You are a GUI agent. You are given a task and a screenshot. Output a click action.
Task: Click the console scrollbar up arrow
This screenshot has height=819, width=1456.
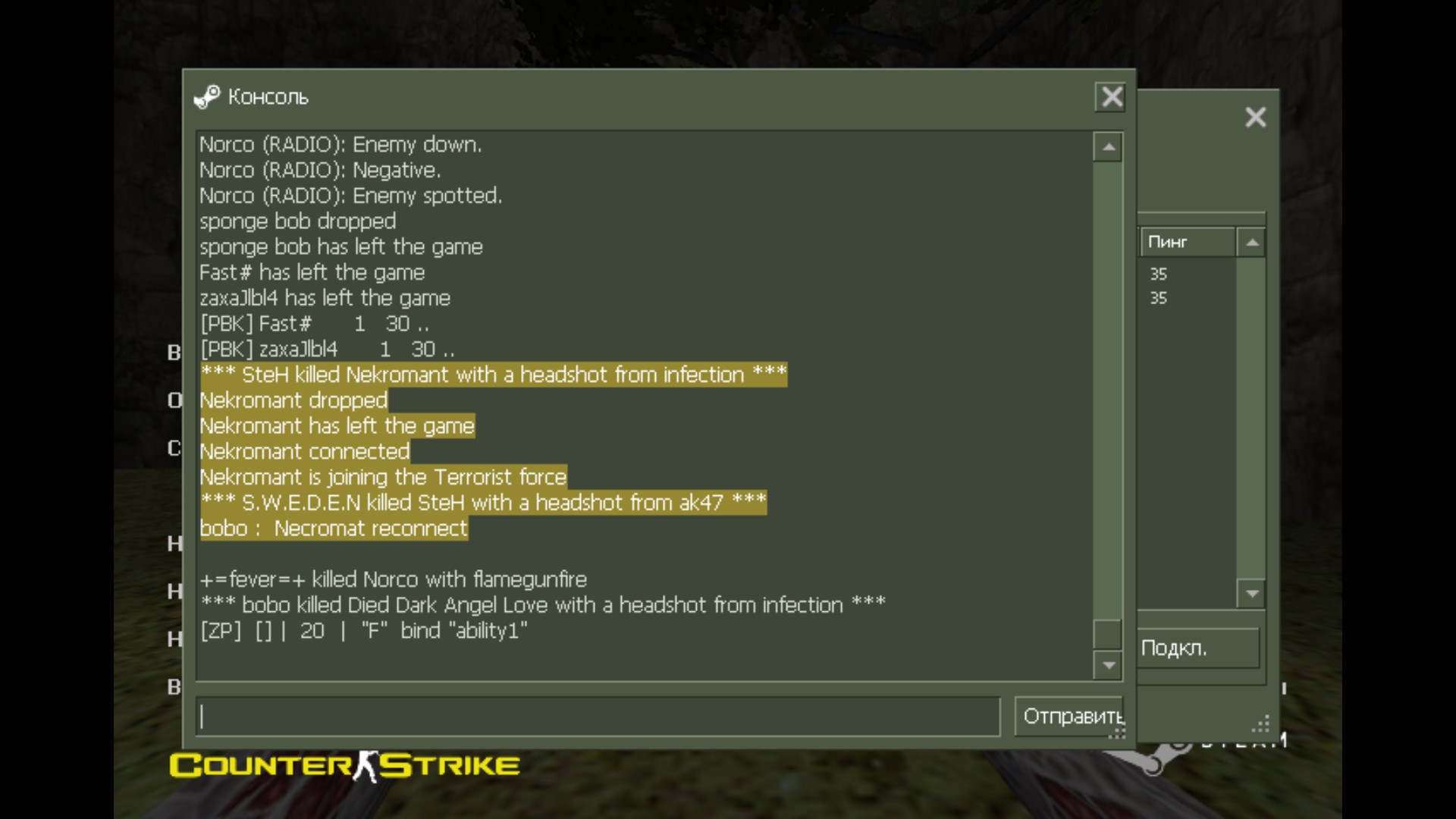1108,147
